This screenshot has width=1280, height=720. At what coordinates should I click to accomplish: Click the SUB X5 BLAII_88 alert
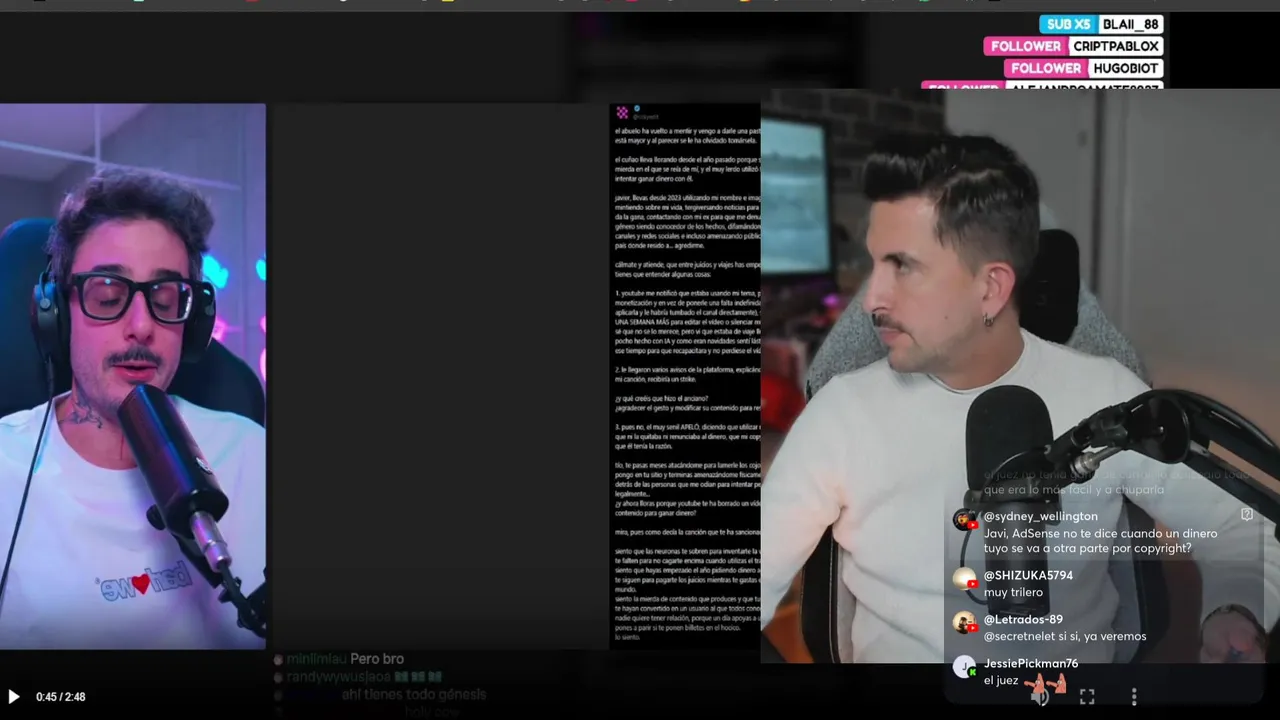click(1100, 24)
